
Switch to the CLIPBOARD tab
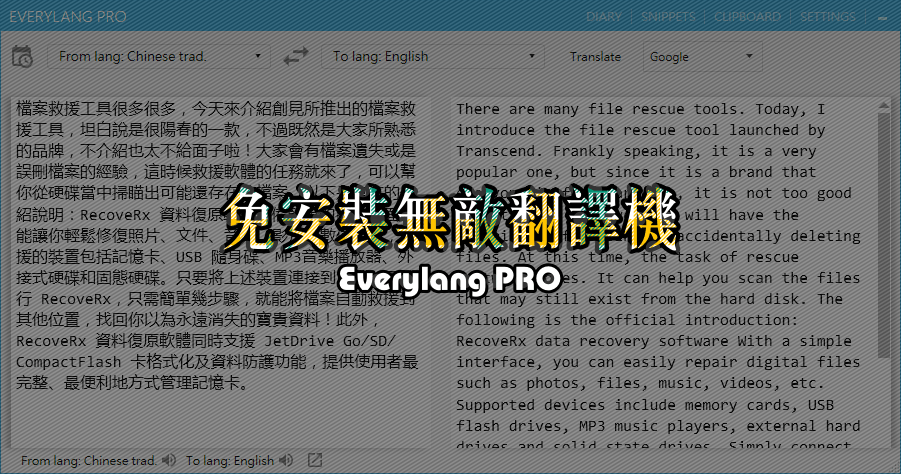747,17
